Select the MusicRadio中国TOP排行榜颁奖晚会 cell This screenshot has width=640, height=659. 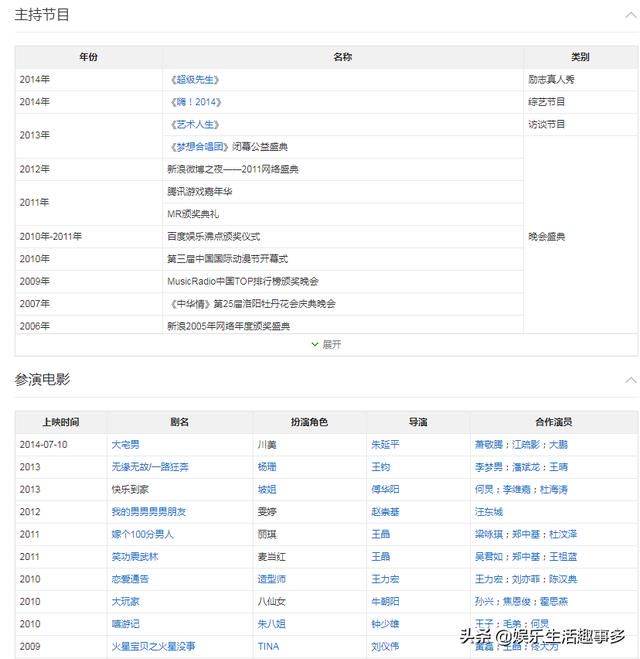pos(343,281)
